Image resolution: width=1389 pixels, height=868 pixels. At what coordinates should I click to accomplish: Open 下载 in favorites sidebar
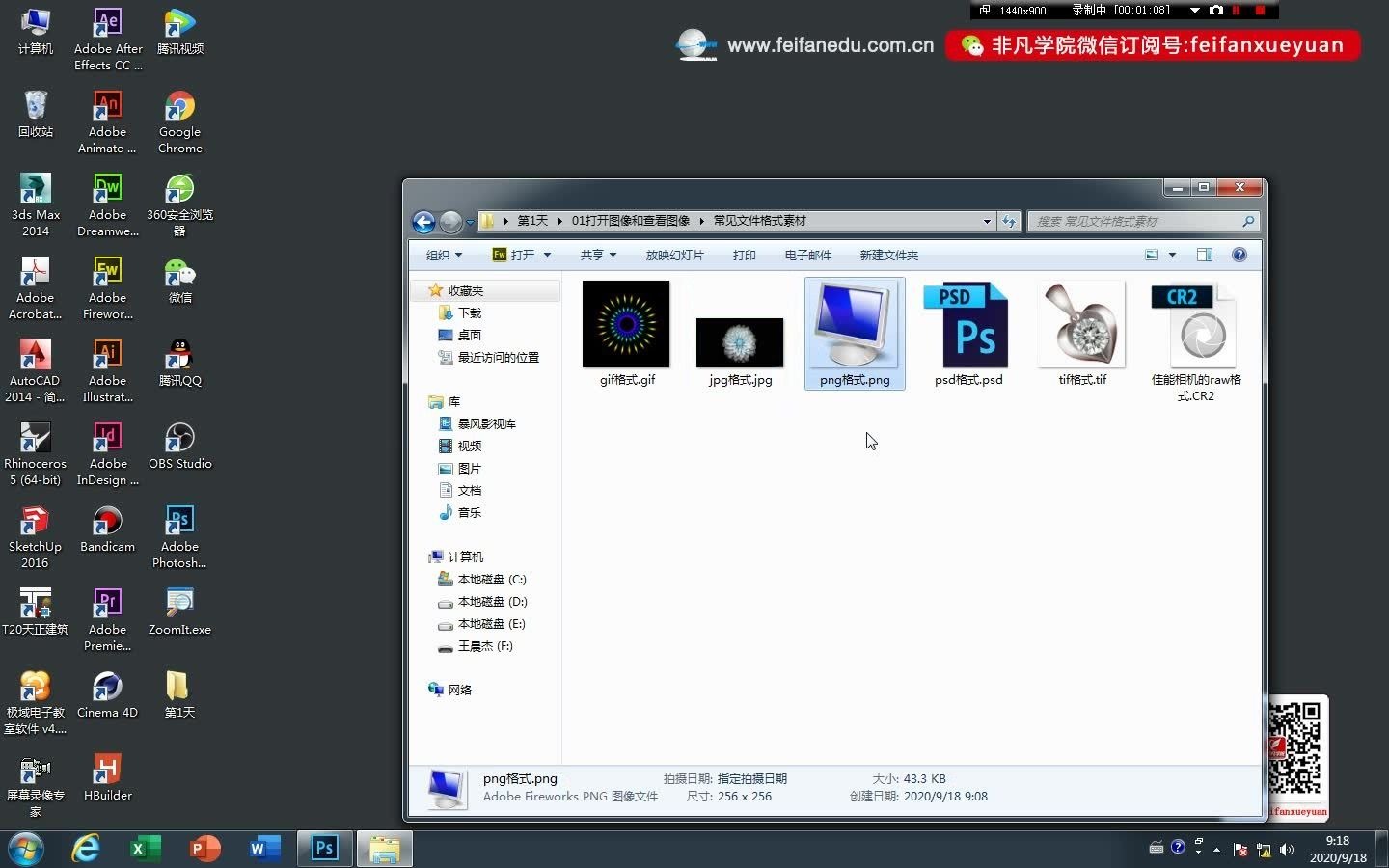469,312
